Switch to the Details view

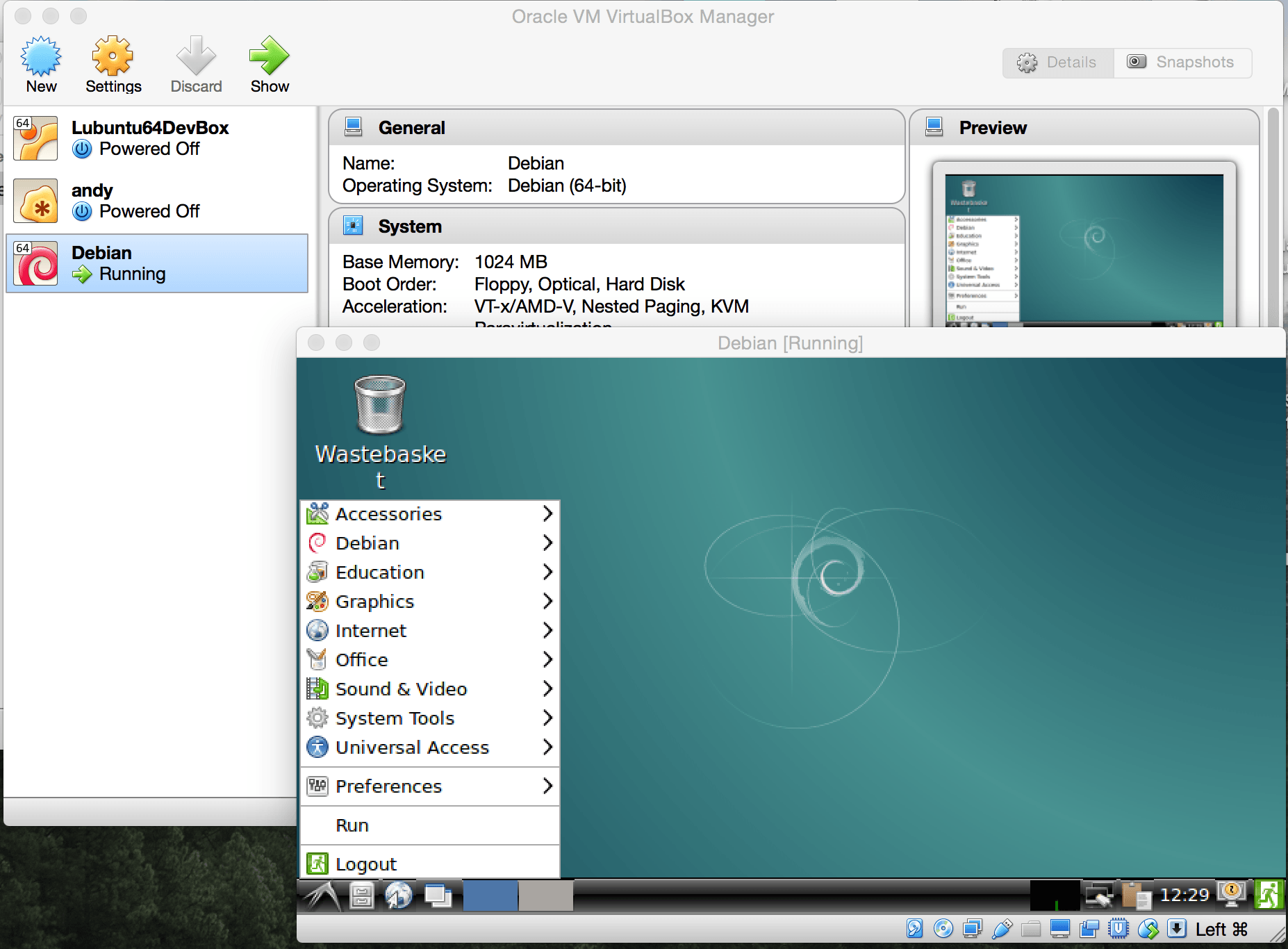1058,63
